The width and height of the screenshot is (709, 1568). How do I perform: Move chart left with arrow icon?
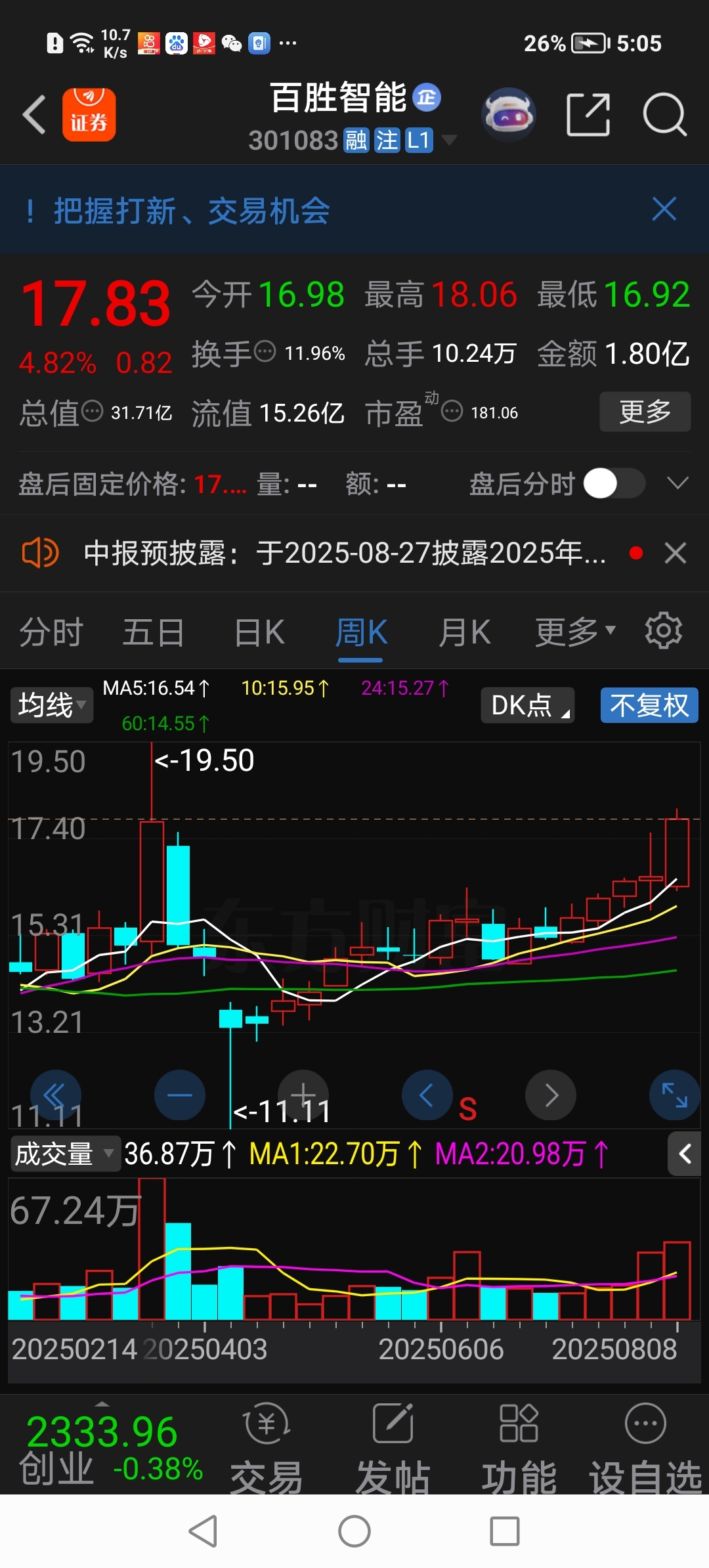(x=427, y=1095)
